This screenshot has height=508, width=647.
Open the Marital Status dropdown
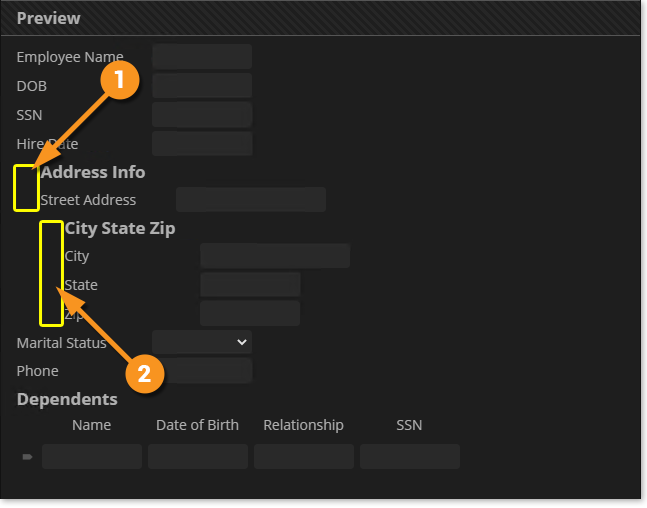(x=202, y=342)
